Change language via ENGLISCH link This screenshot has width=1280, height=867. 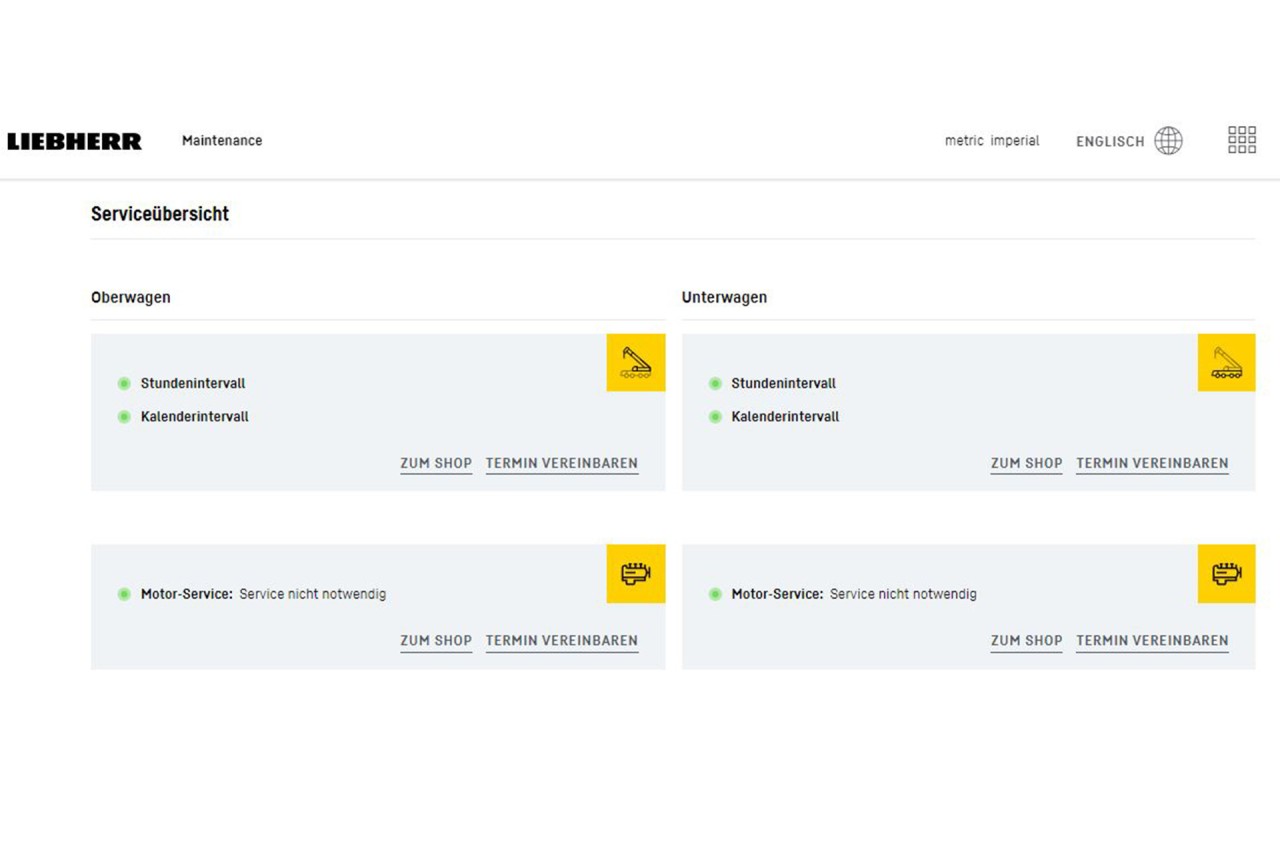pos(1110,142)
